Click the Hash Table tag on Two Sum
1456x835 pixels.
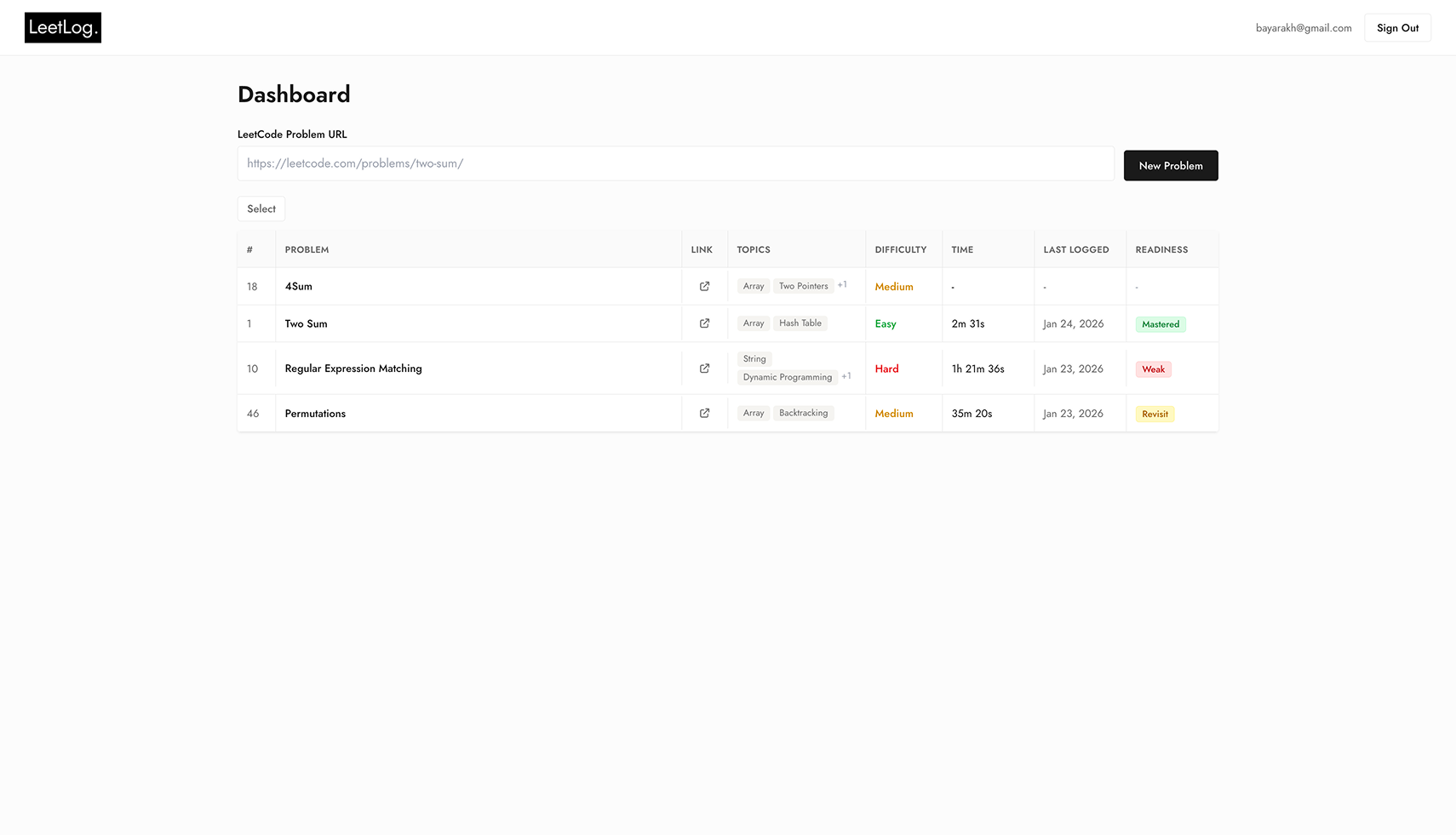(800, 323)
